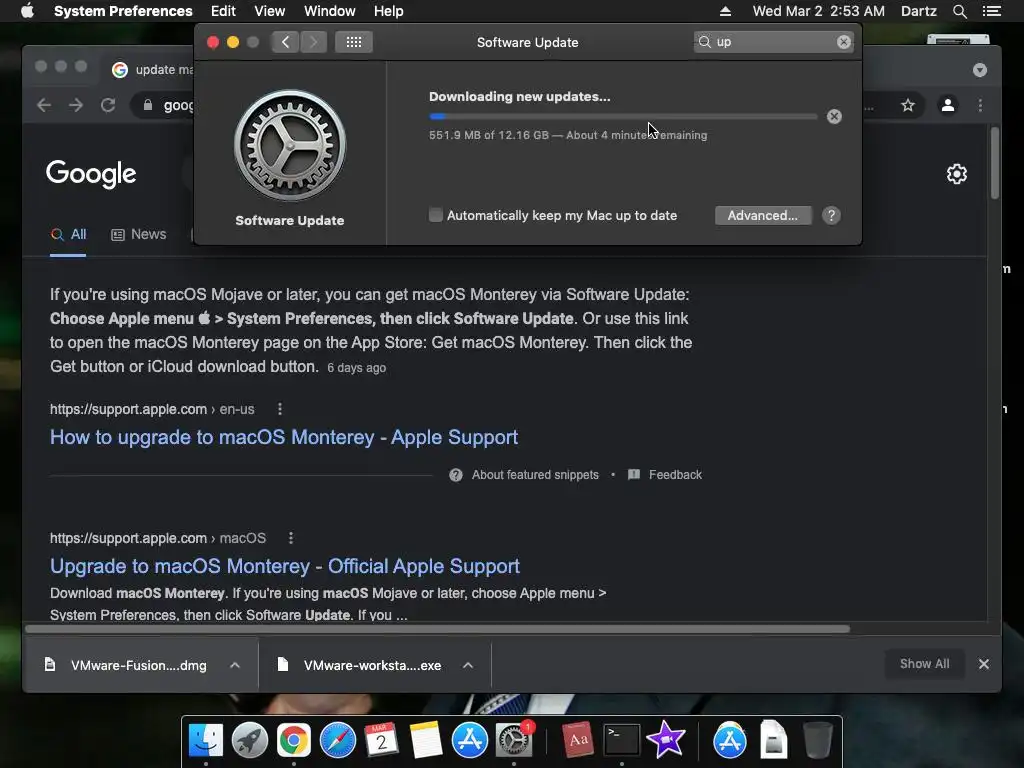This screenshot has width=1024, height=768.
Task: Go forward in System Preferences
Action: (x=313, y=42)
